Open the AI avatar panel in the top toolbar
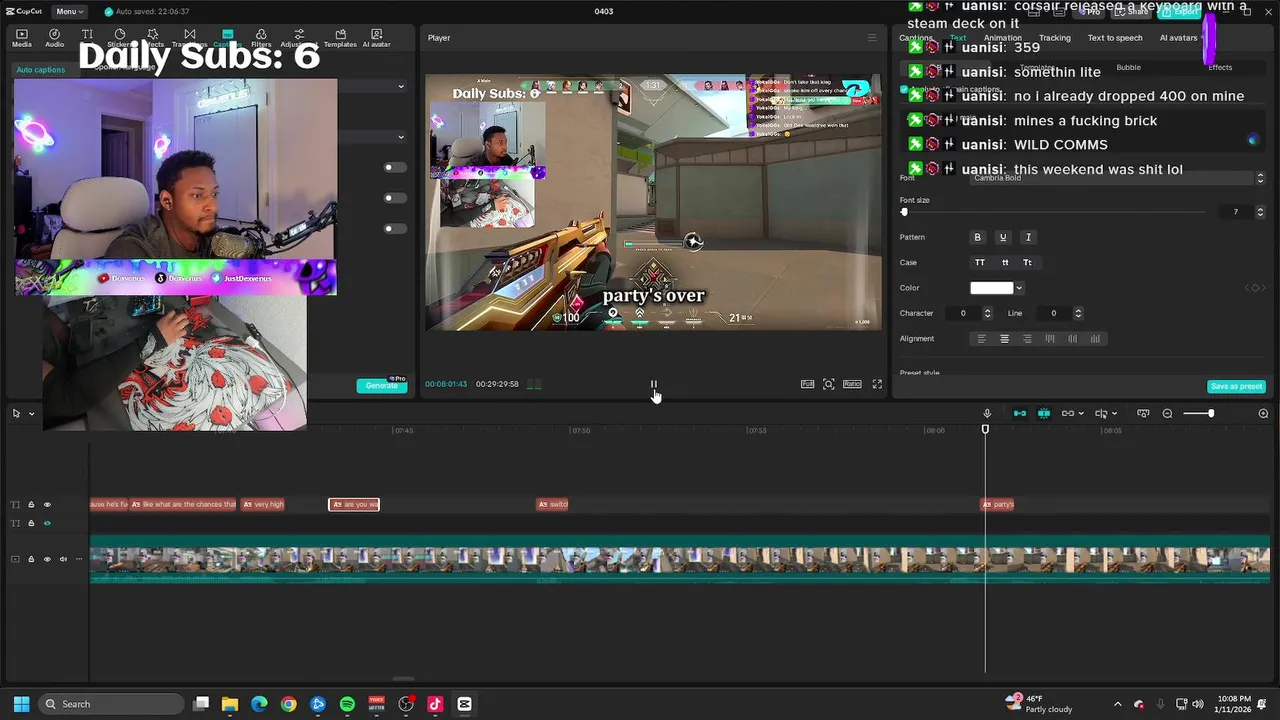 pos(376,38)
